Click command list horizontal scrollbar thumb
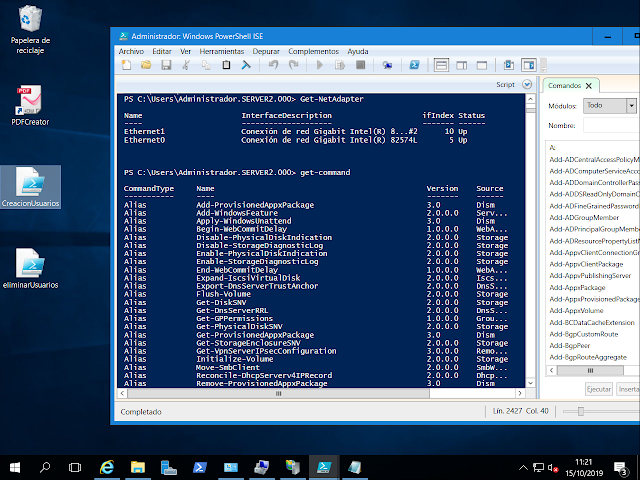This screenshot has height=480, width=640. 590,371
